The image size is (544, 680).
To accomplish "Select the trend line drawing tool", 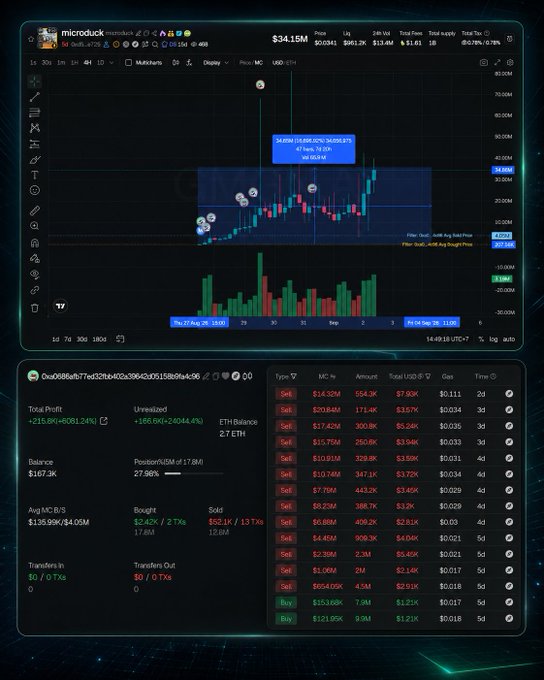I will pyautogui.click(x=35, y=97).
